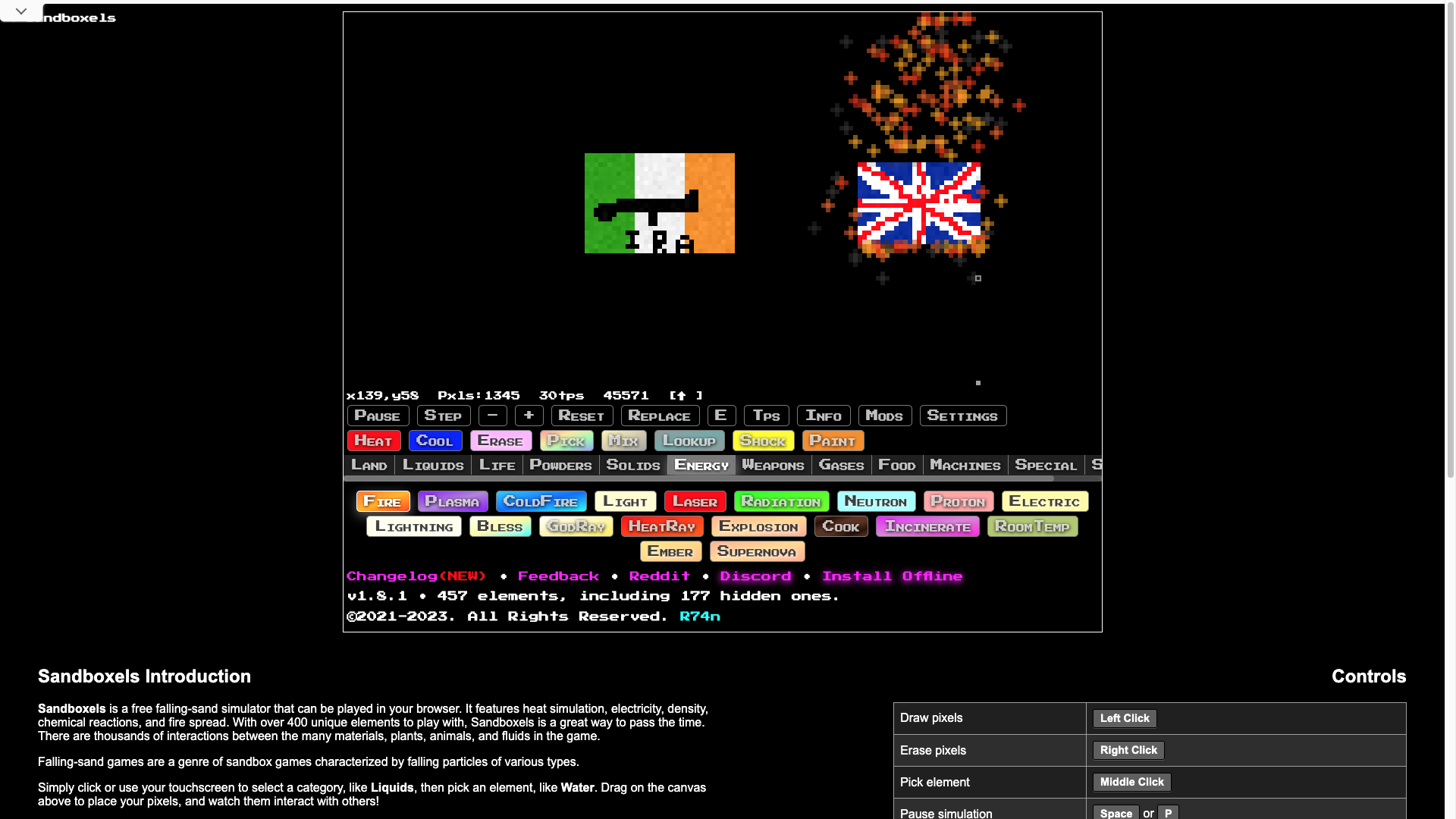The height and width of the screenshot is (819, 1456).
Task: Toggle the Pause simulation button
Action: (x=378, y=416)
